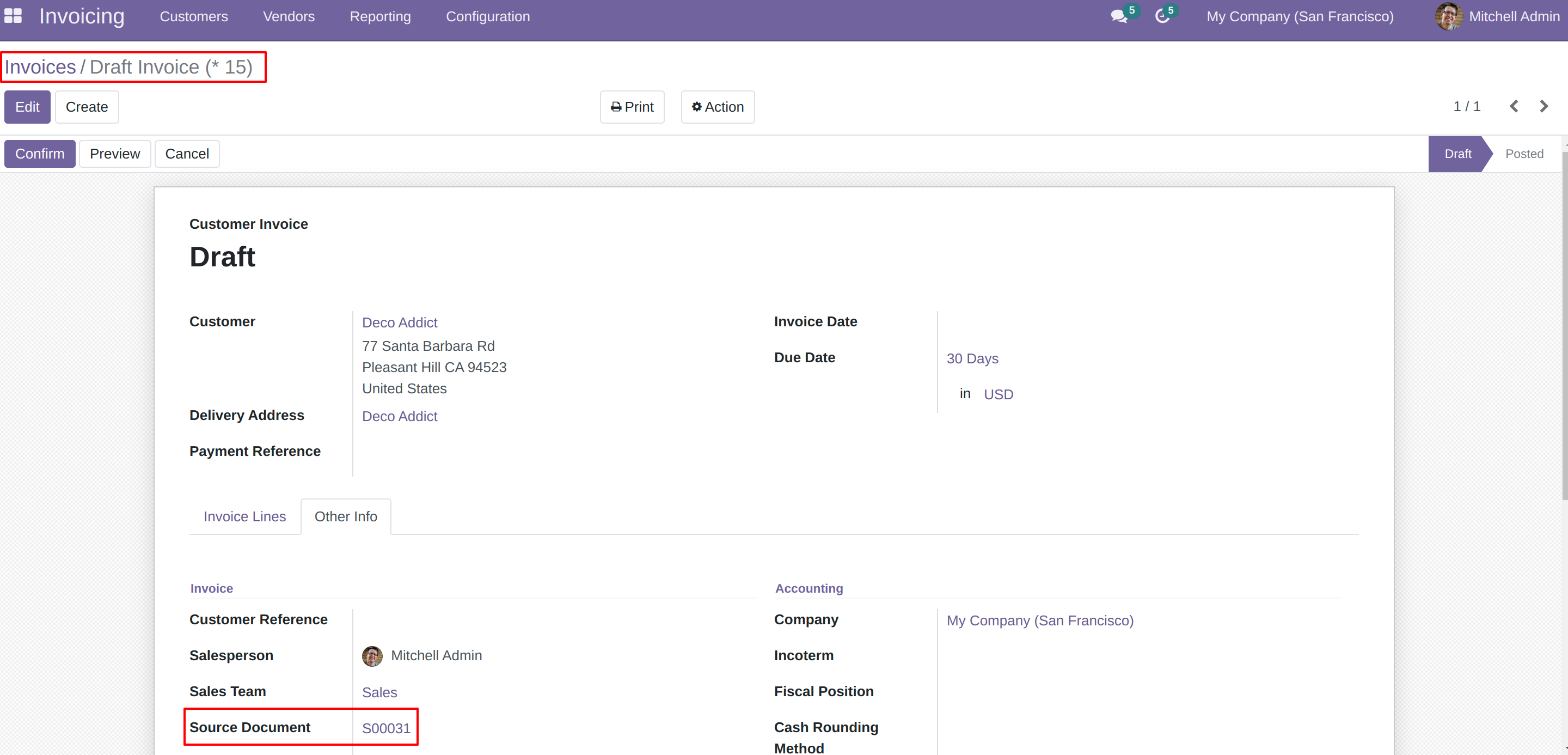Image resolution: width=1568 pixels, height=755 pixels.
Task: Open the Sales team link
Action: [x=379, y=692]
